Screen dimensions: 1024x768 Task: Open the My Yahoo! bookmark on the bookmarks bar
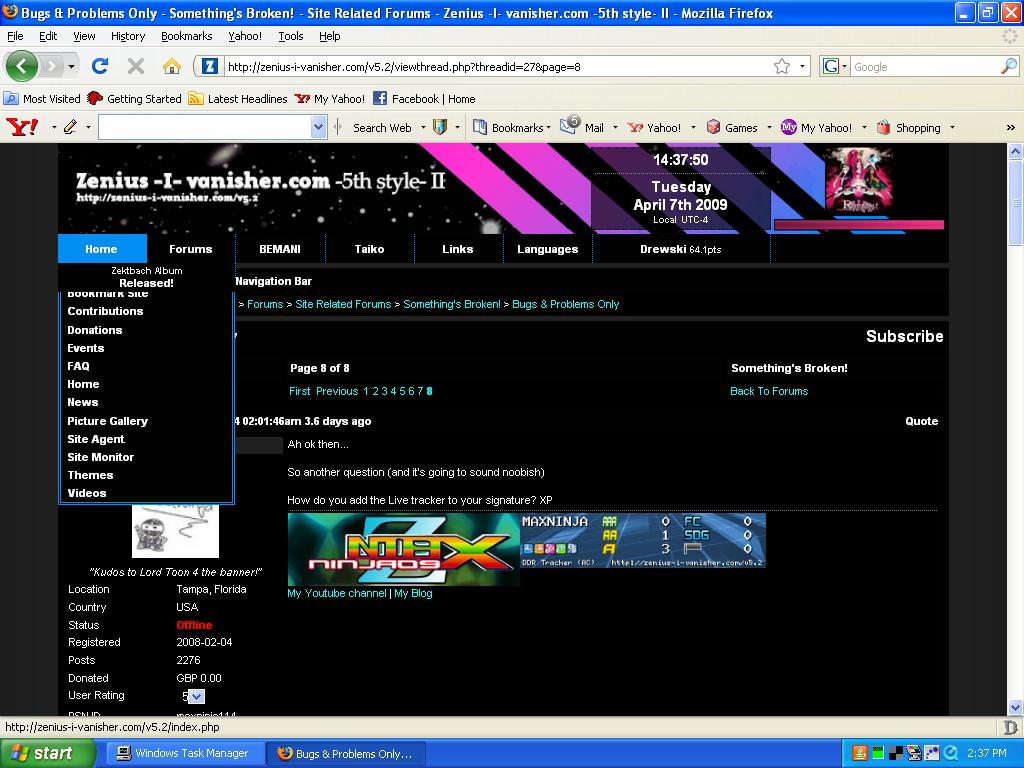coord(330,99)
